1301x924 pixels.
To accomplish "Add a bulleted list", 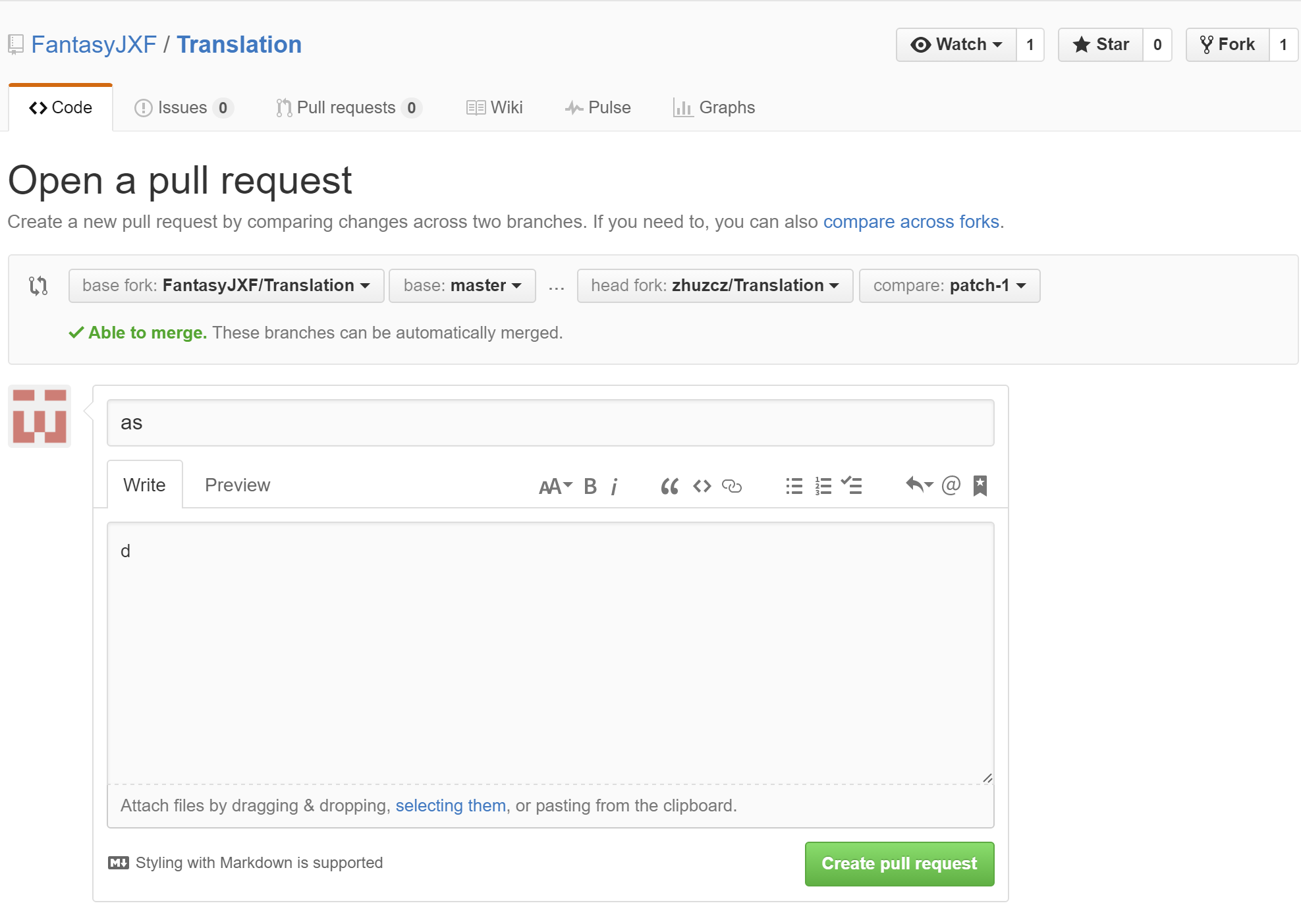I will point(794,486).
